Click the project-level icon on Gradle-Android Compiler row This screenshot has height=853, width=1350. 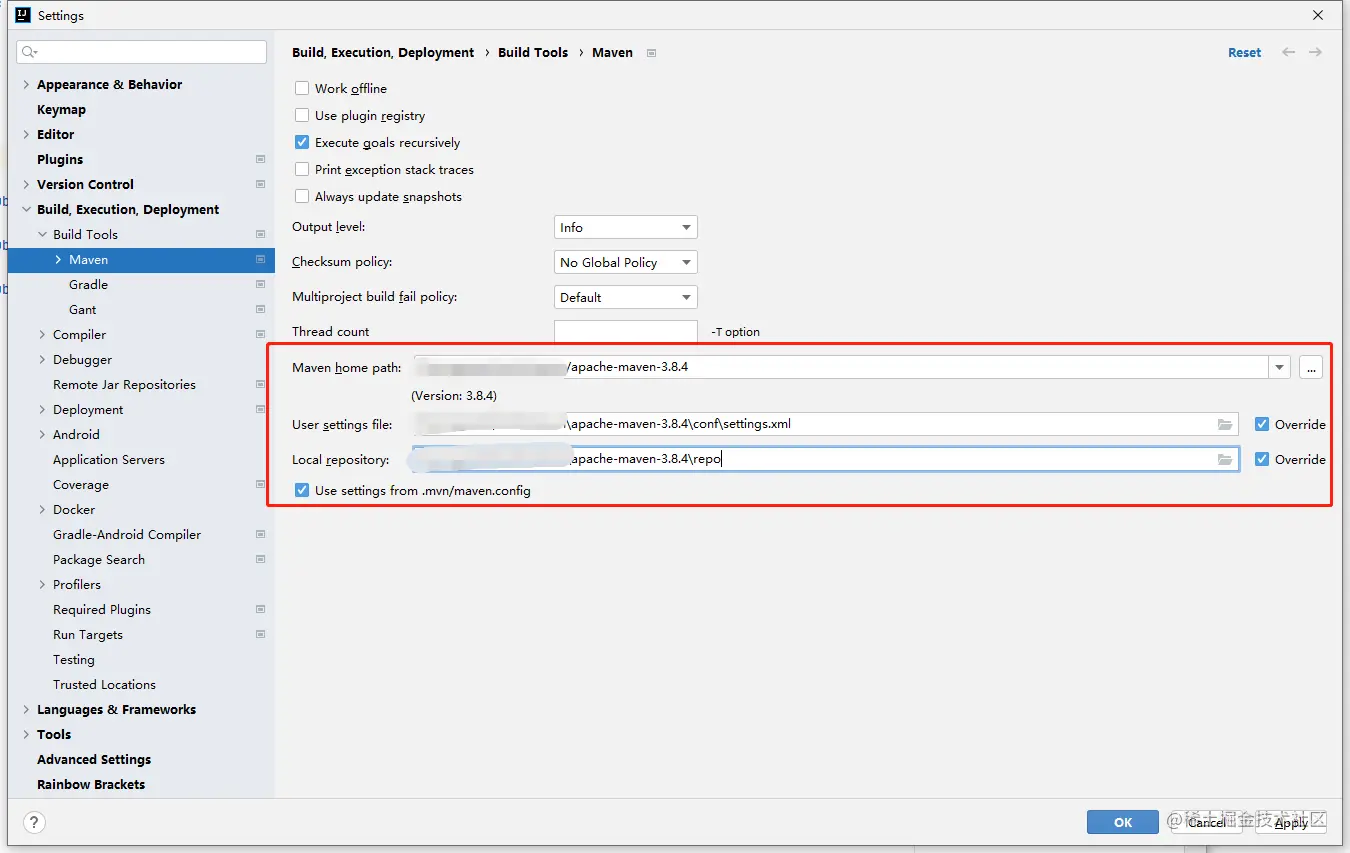[260, 534]
